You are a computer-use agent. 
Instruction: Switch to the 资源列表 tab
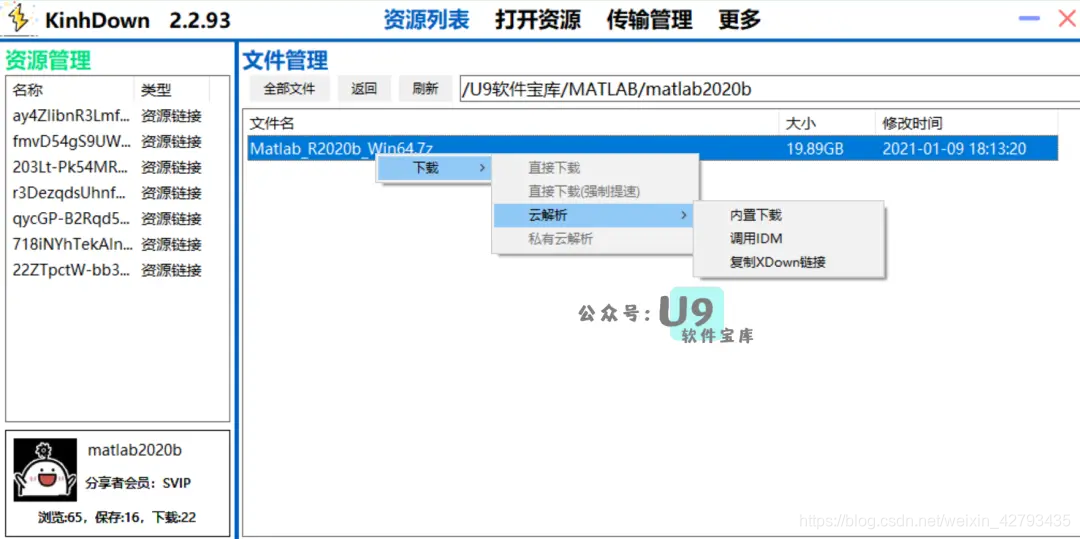pos(426,19)
